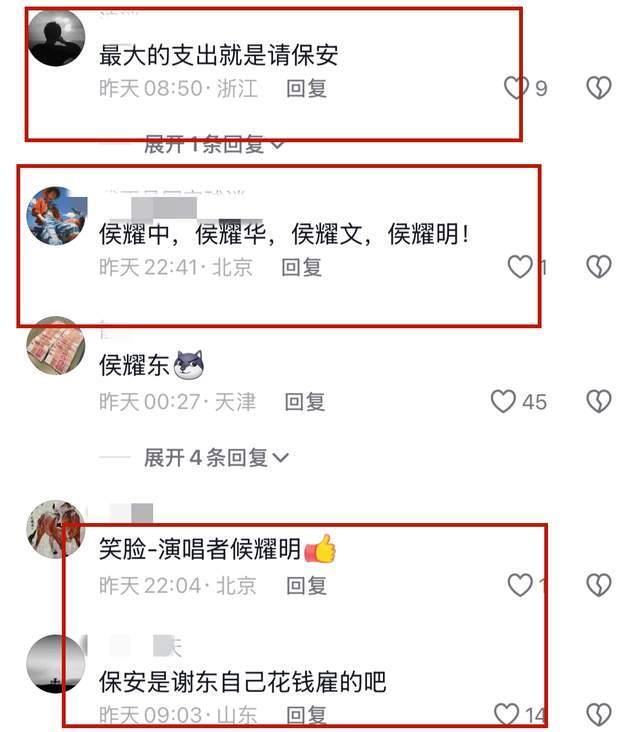
Task: Like the 侯耀东 comment with 45 likes
Action: (x=503, y=401)
